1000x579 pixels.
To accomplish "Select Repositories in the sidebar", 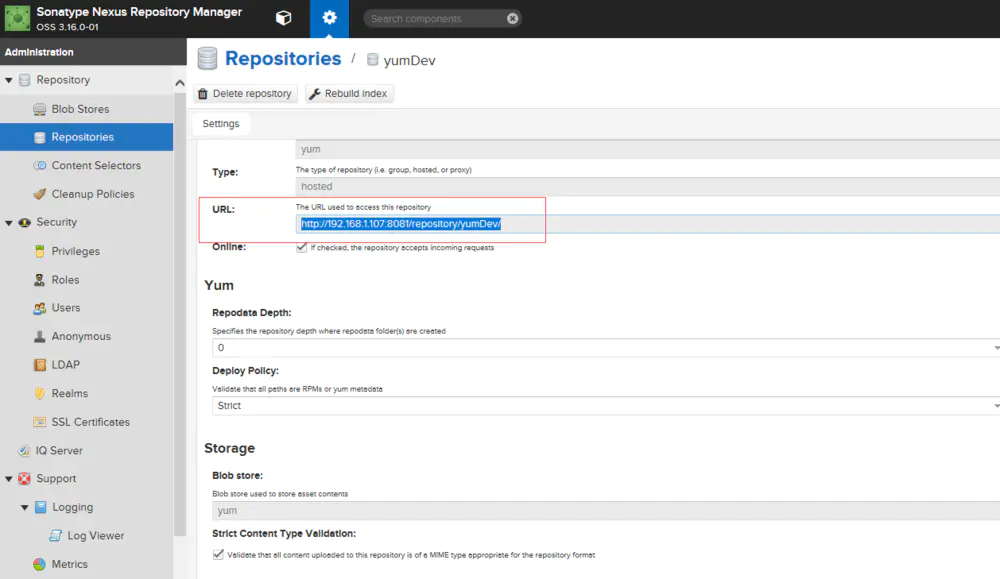I will click(x=87, y=137).
